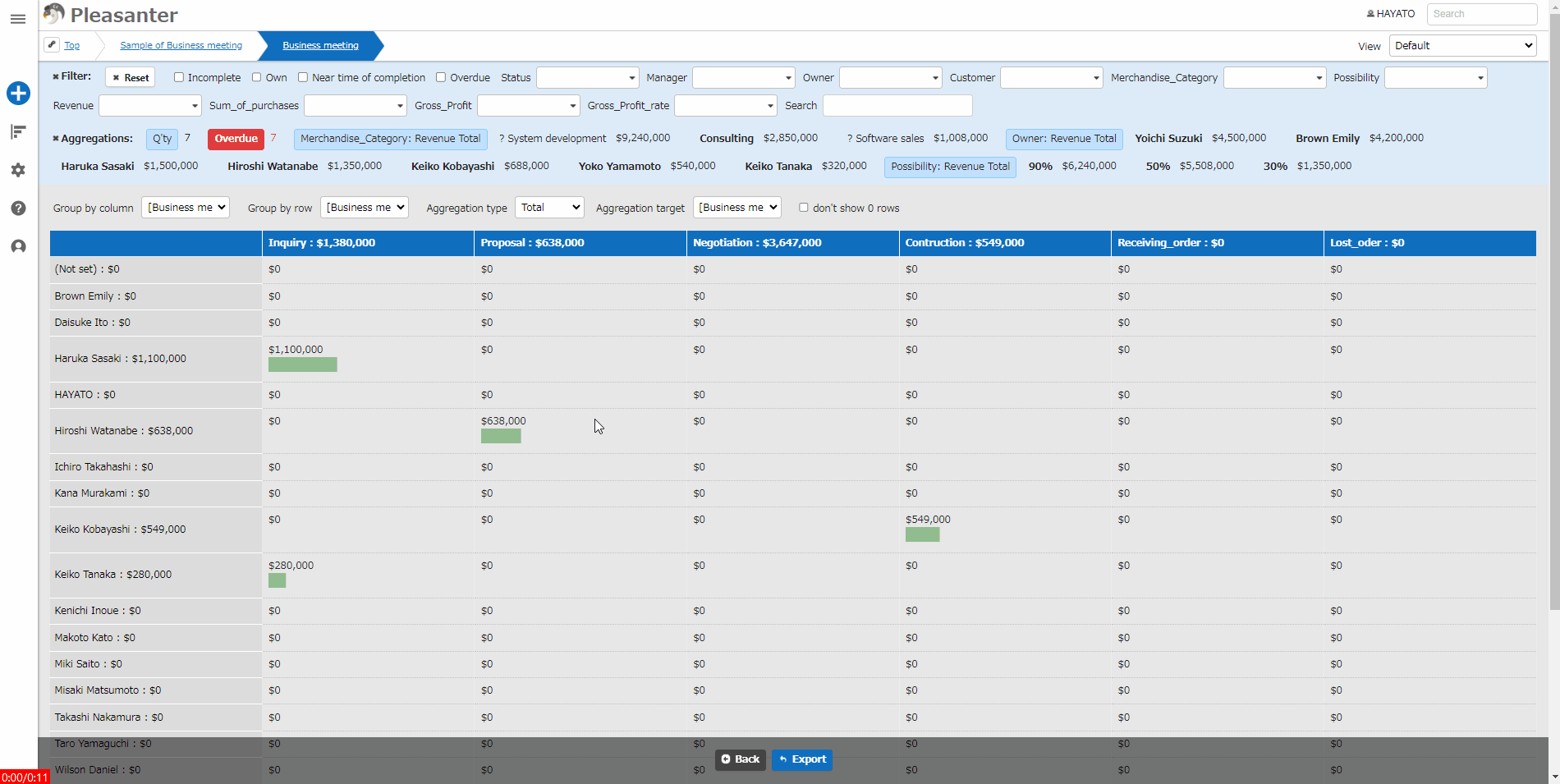Viewport: 1560px width, 784px height.
Task: Enable the Incomplete filter checkbox
Action: pos(178,77)
